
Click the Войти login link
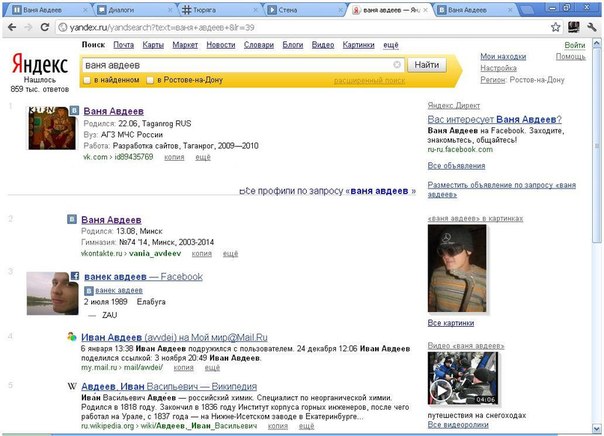(x=575, y=45)
